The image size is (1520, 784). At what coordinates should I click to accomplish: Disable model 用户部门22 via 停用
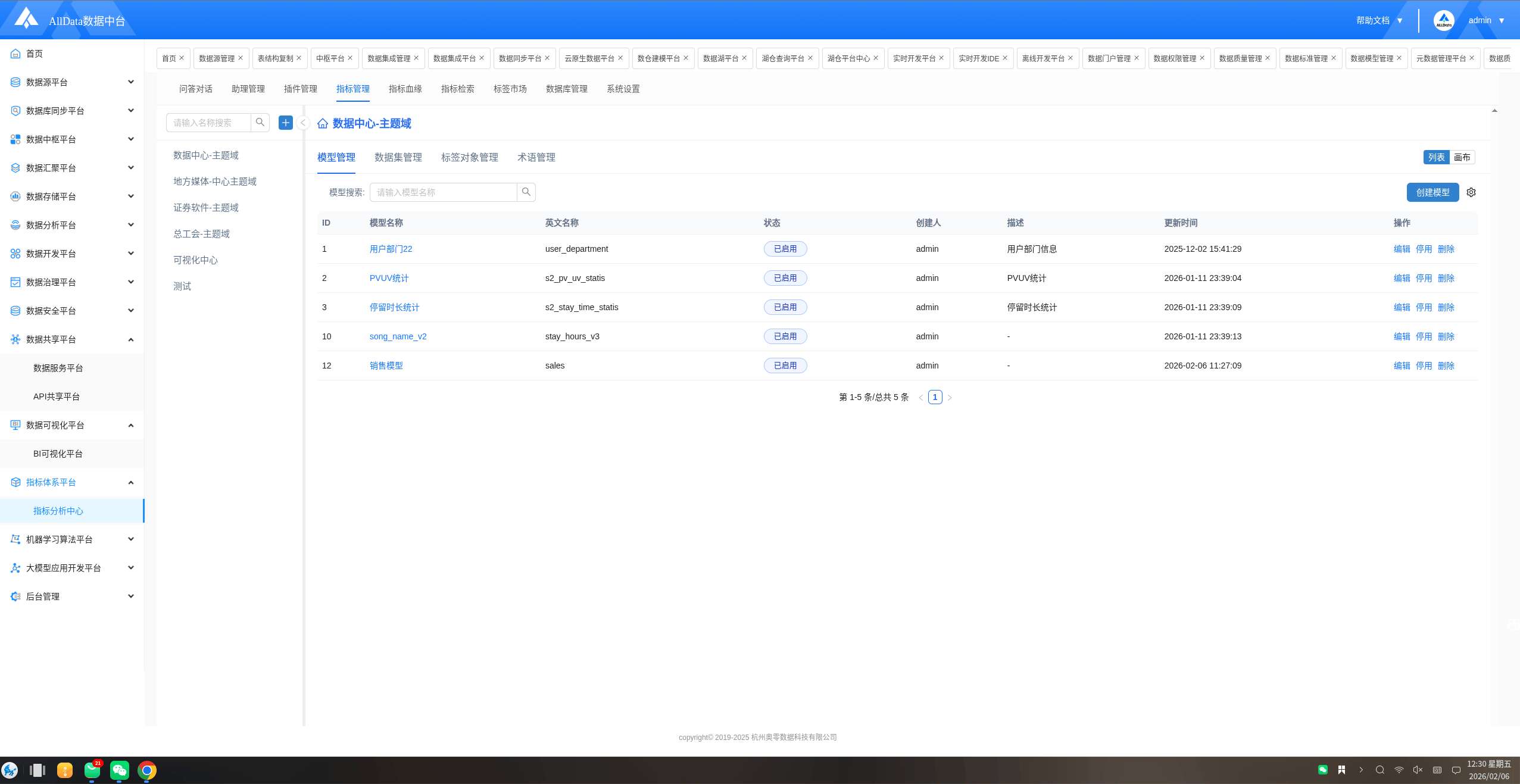point(1424,249)
